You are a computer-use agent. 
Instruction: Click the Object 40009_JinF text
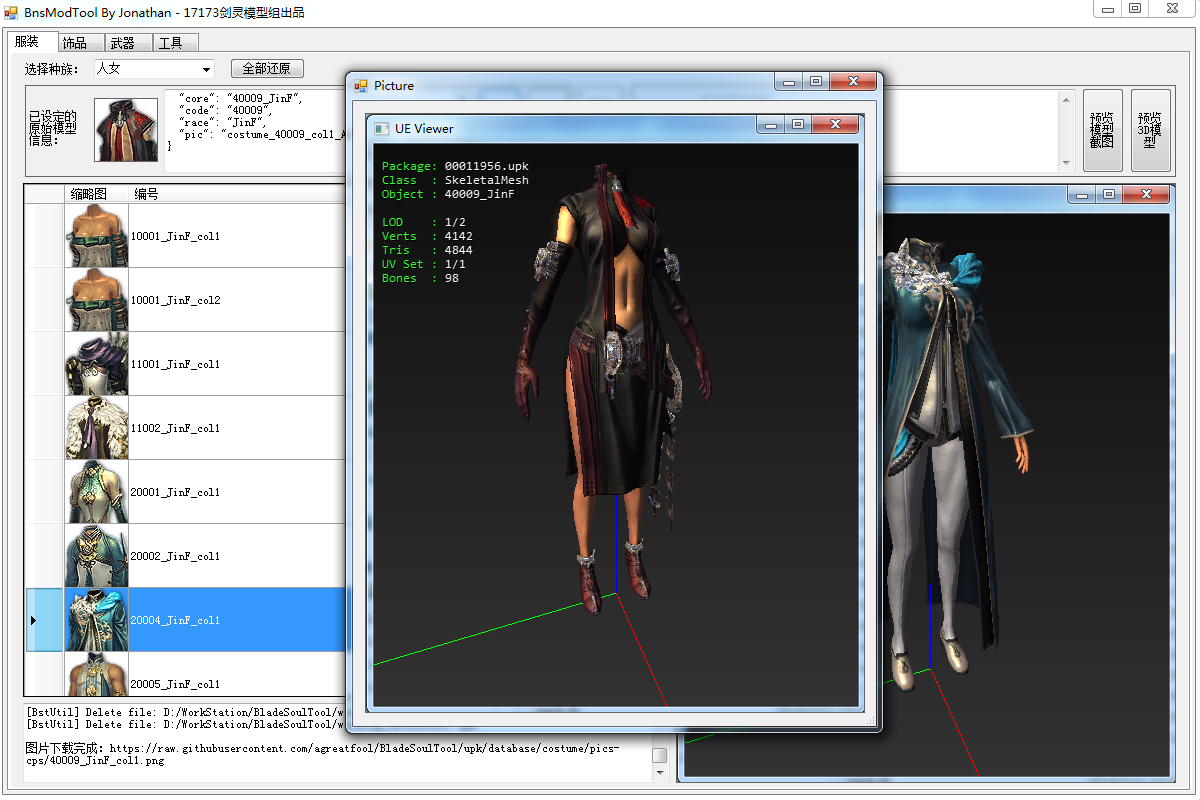[448, 194]
